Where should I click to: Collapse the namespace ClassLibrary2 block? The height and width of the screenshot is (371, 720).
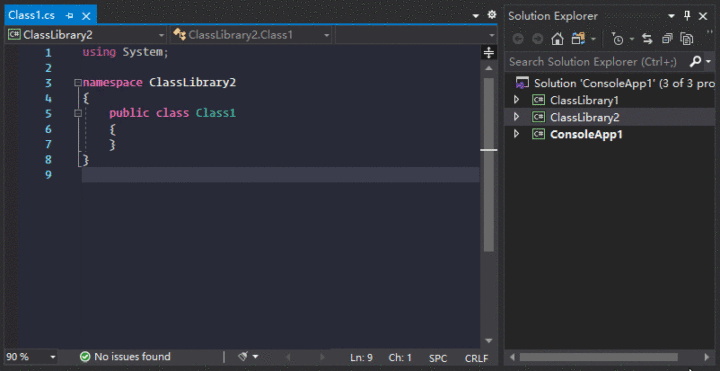click(x=78, y=83)
